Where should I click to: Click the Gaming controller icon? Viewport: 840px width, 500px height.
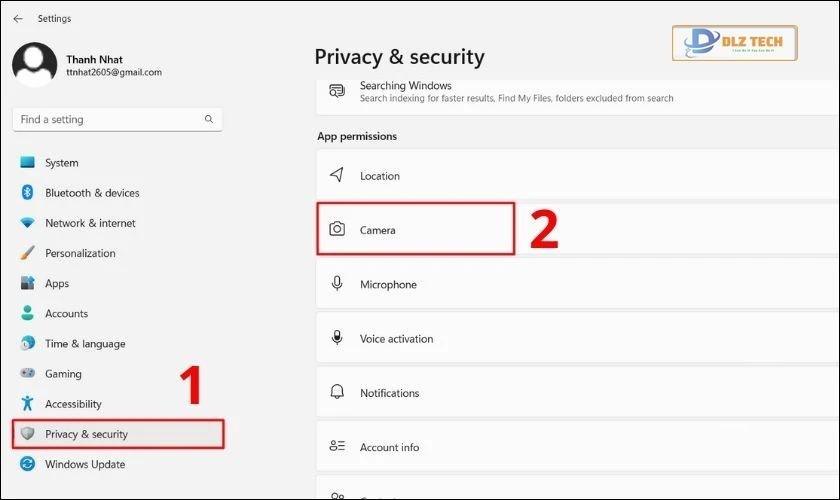pos(27,374)
